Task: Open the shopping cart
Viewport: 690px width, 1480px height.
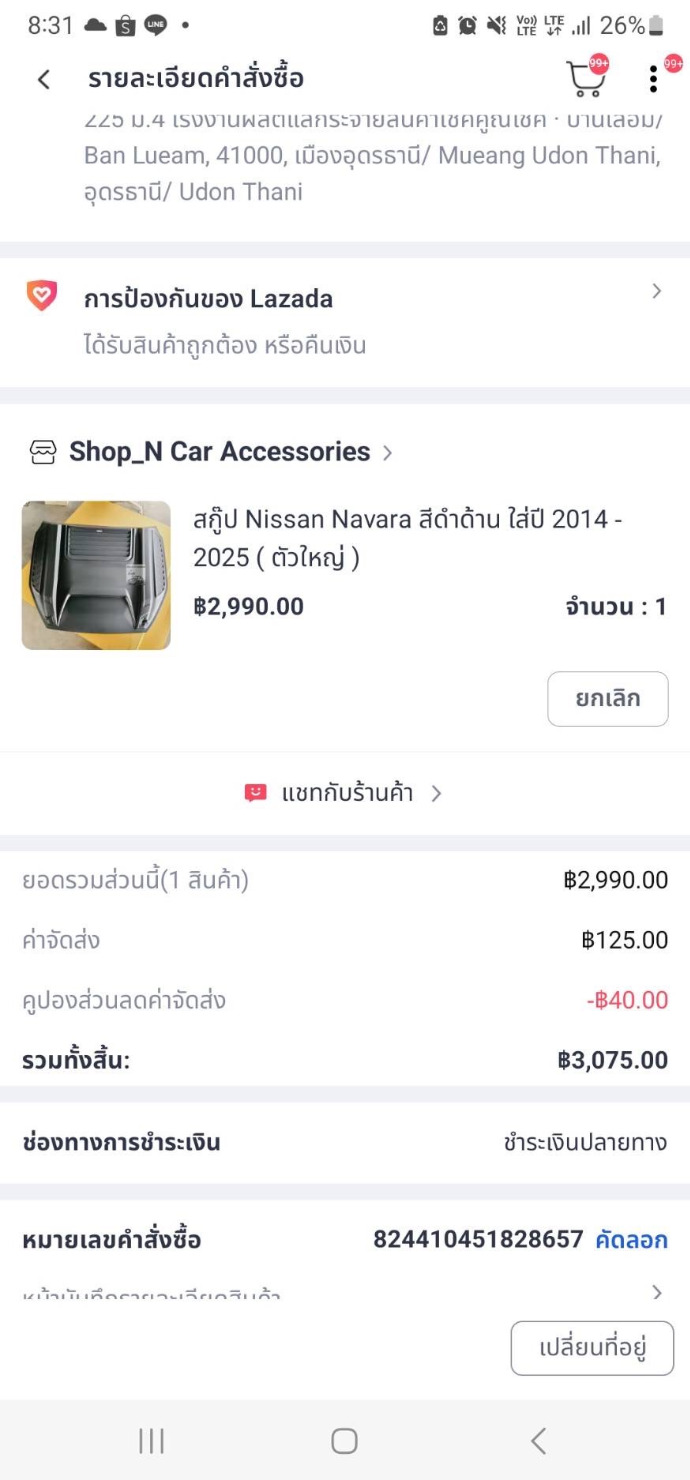Action: [x=585, y=78]
